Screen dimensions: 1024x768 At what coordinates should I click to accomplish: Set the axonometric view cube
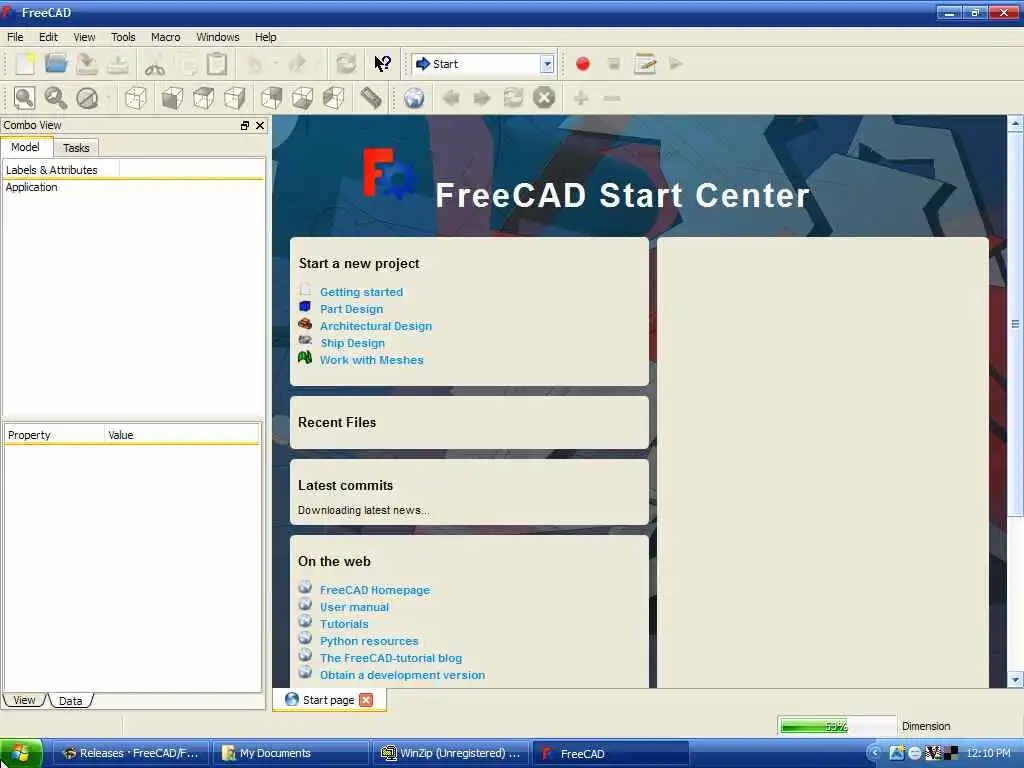(x=135, y=99)
